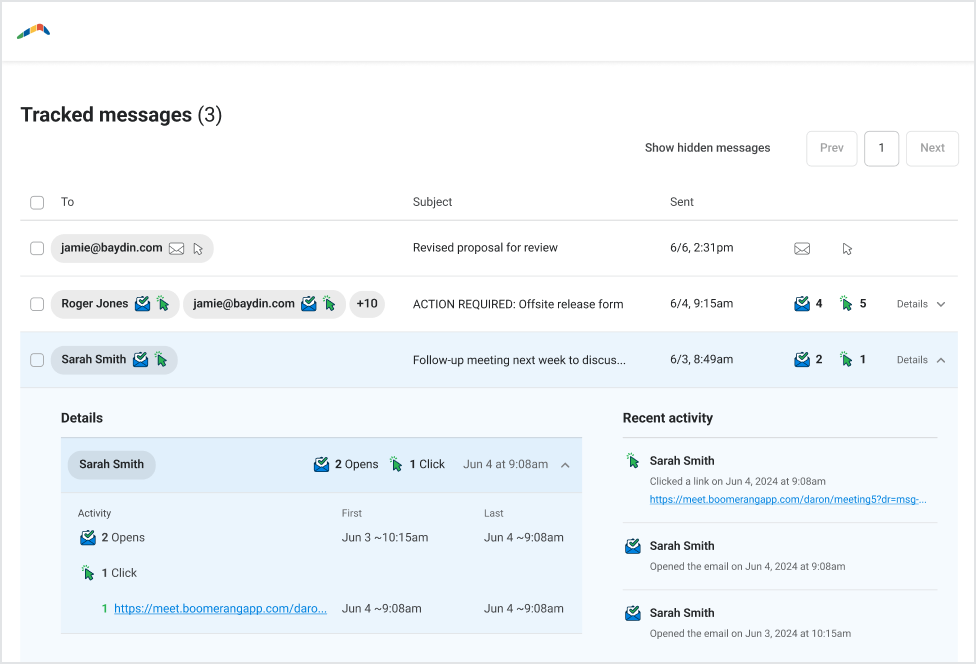This screenshot has height=664, width=976.
Task: Click the envelope icon in jamie@baydin.com chip
Action: pos(176,249)
